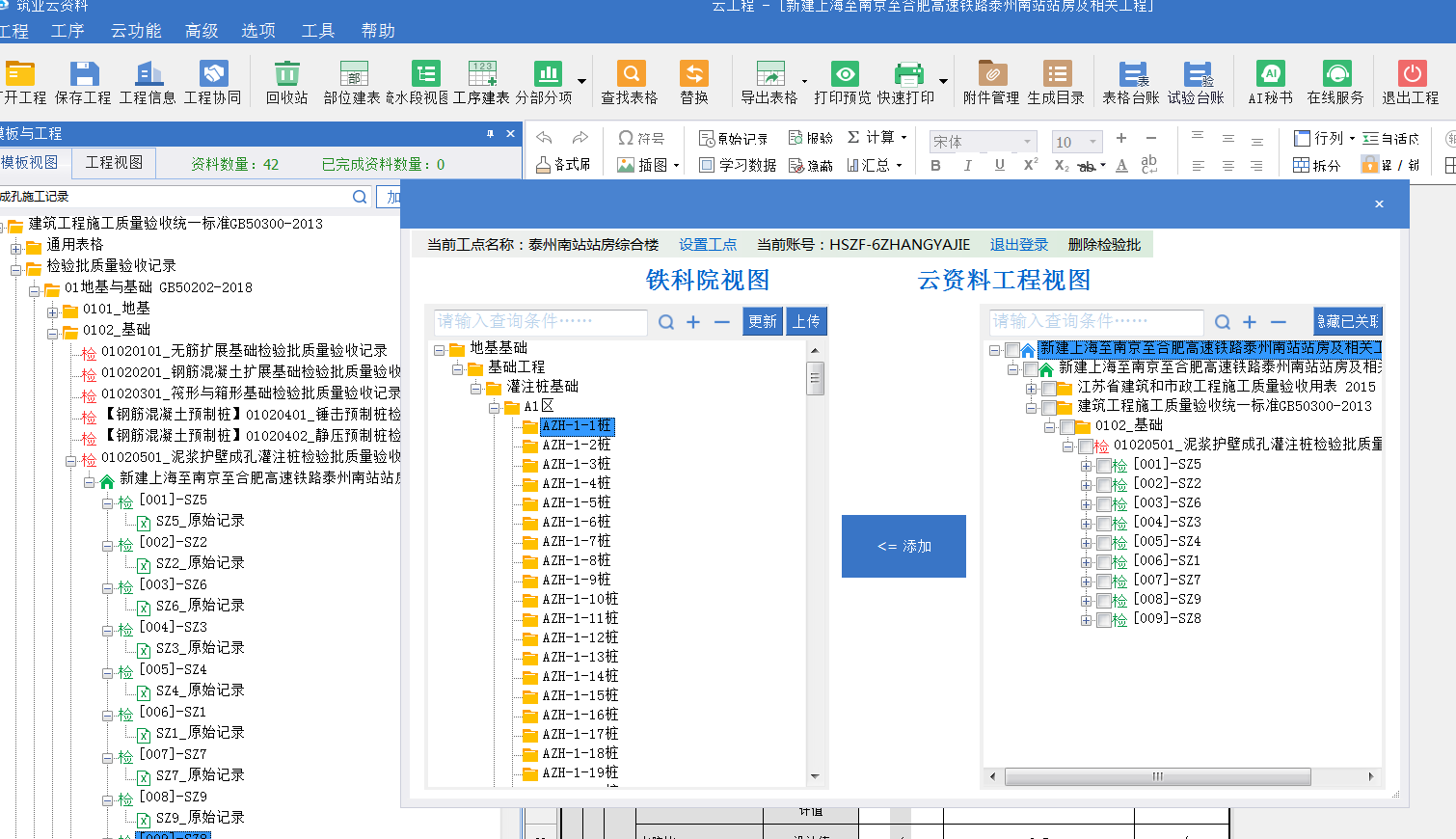1456x839 pixels.
Task: Open the 附件管理 attachment manager
Action: (x=992, y=81)
